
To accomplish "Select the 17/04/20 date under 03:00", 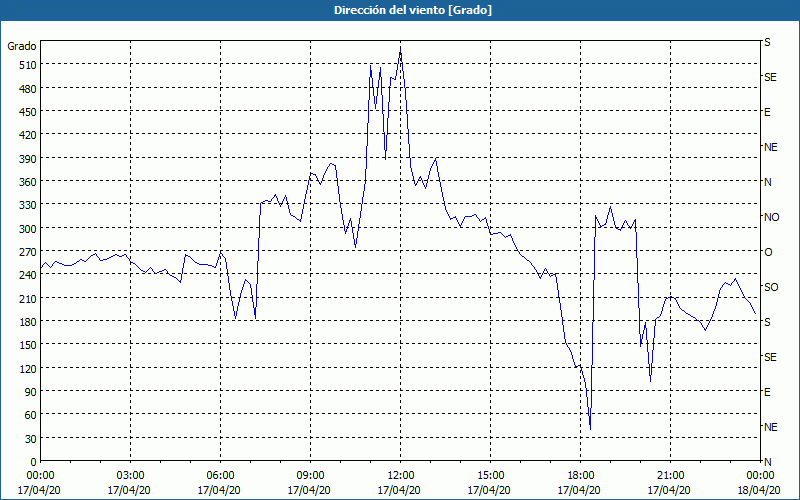I will click(x=129, y=490).
